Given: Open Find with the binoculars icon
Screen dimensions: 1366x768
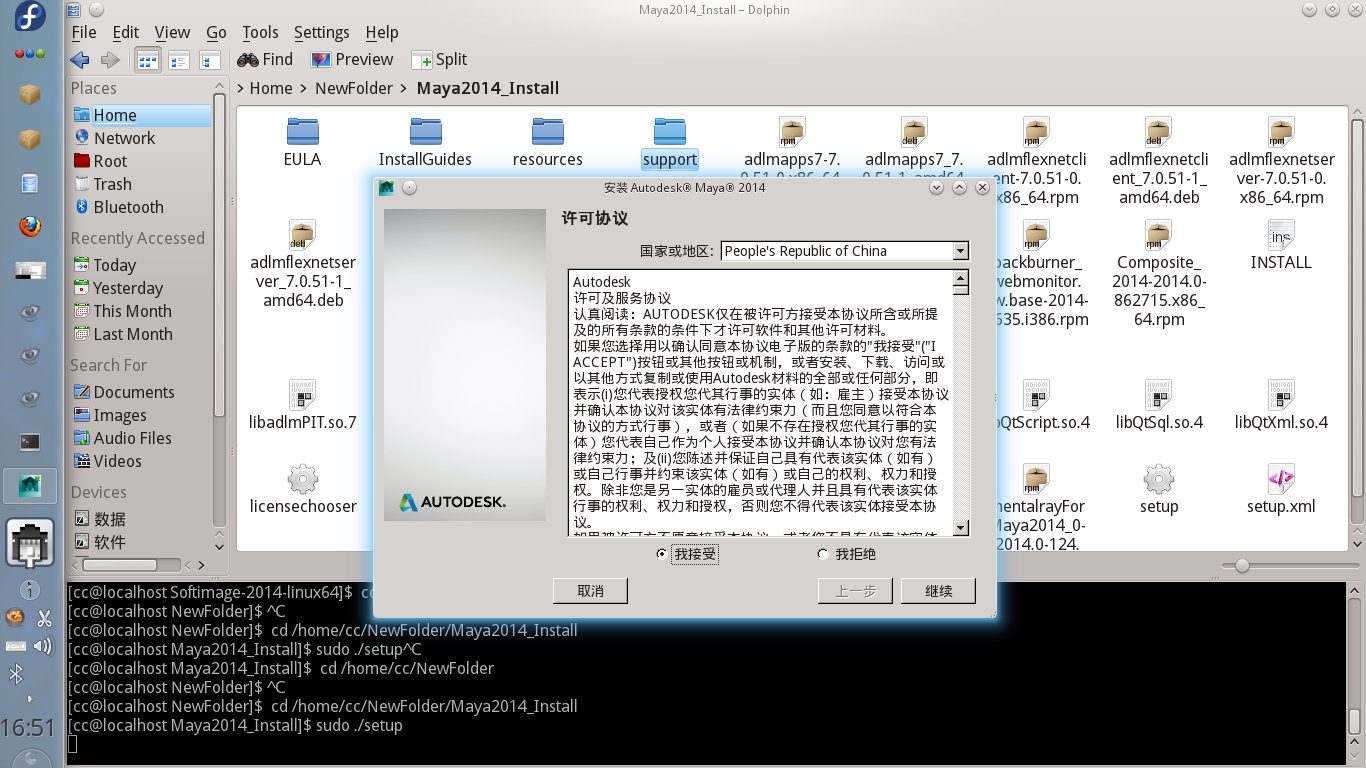Looking at the screenshot, I should 265,60.
